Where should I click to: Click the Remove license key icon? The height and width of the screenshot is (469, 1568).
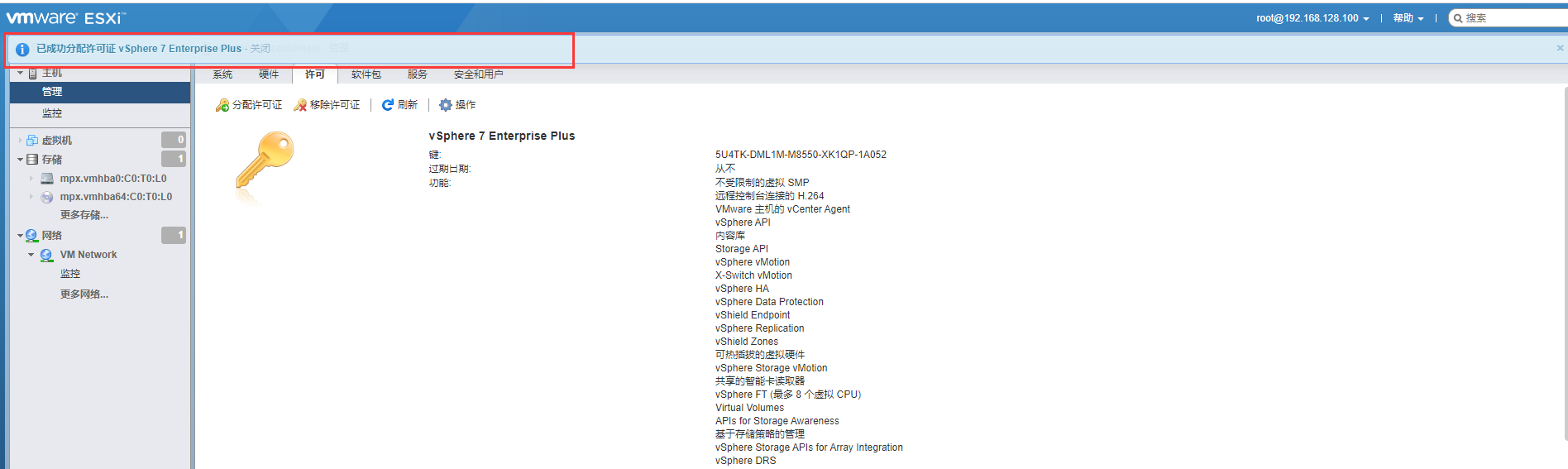point(300,105)
